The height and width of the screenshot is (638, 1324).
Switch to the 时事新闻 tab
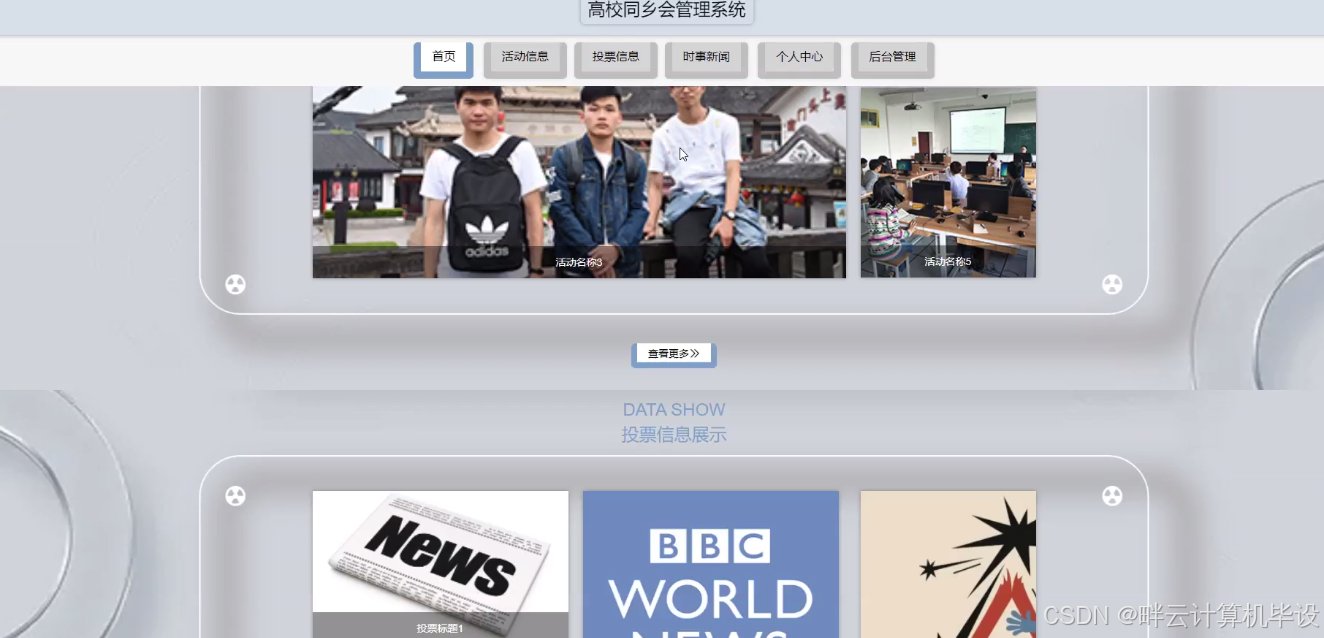pyautogui.click(x=706, y=59)
